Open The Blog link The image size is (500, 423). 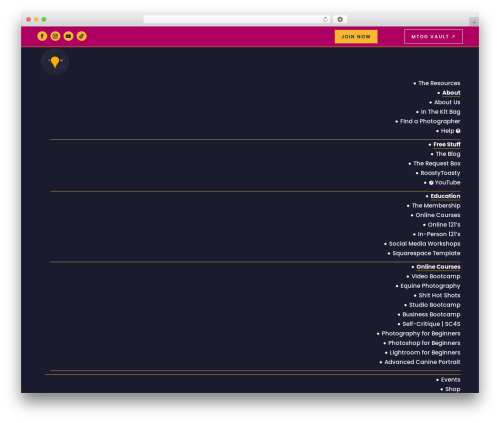[448, 154]
